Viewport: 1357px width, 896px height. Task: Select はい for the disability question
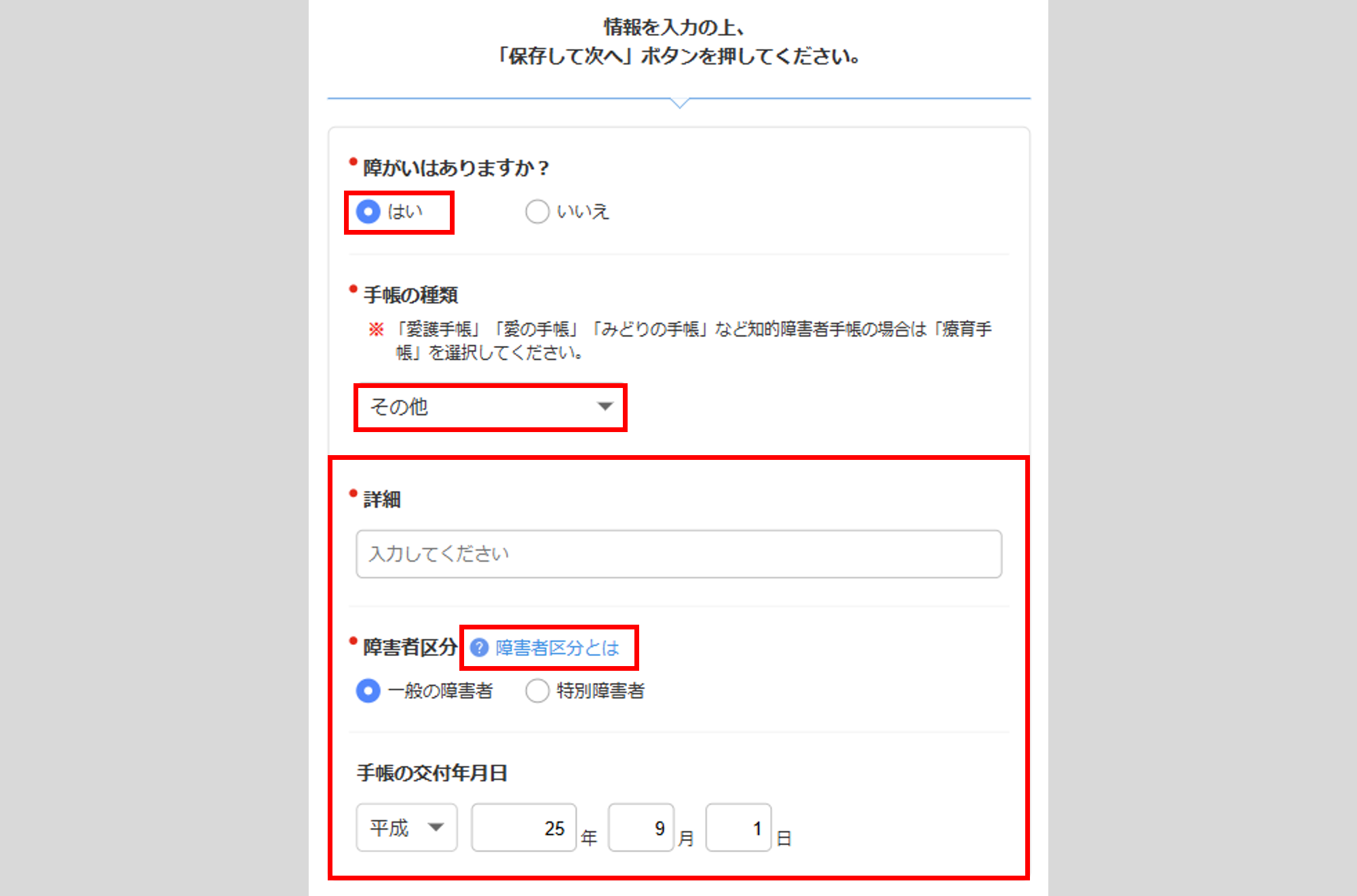tap(368, 212)
